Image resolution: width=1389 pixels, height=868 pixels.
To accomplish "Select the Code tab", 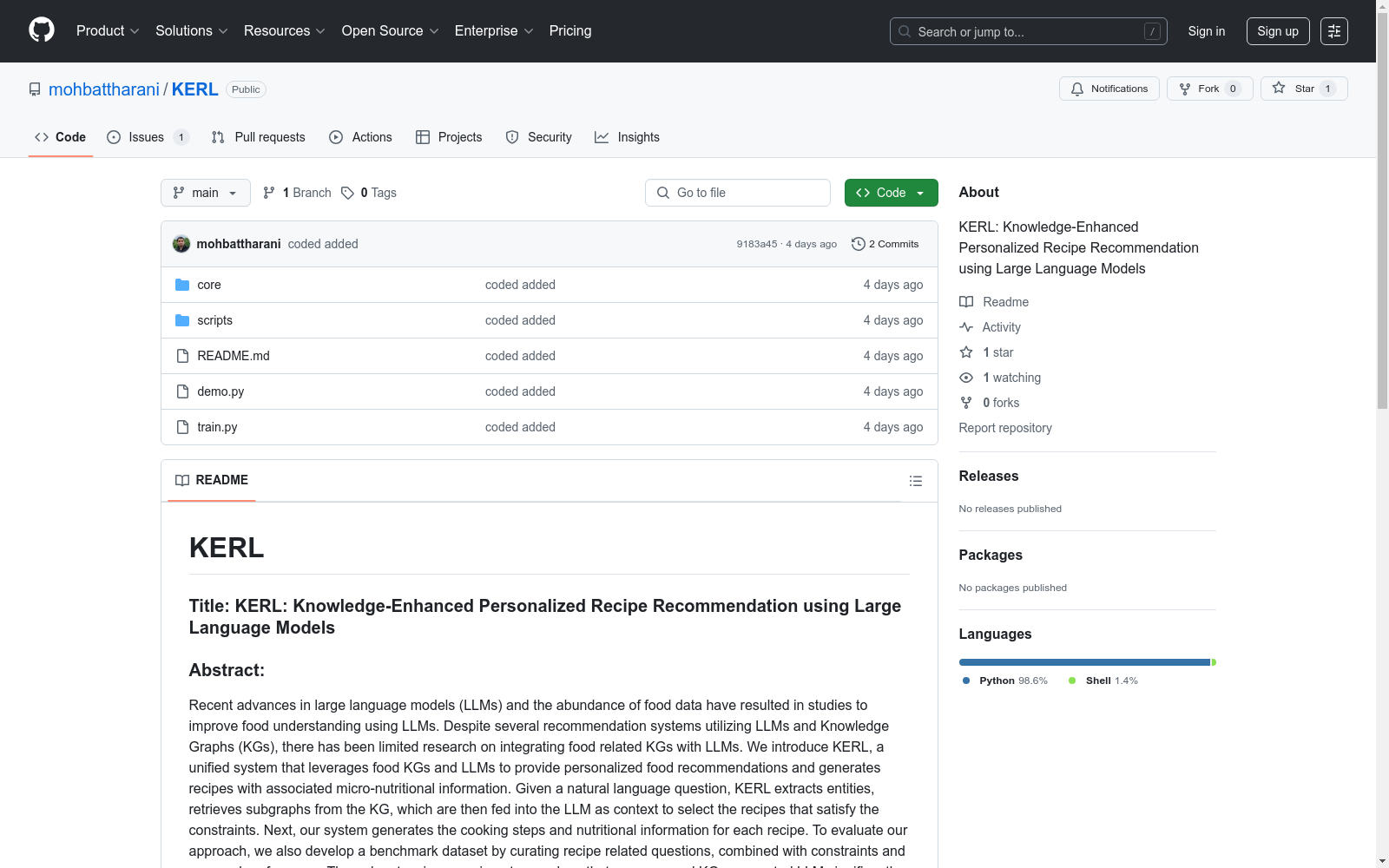I will click(60, 137).
